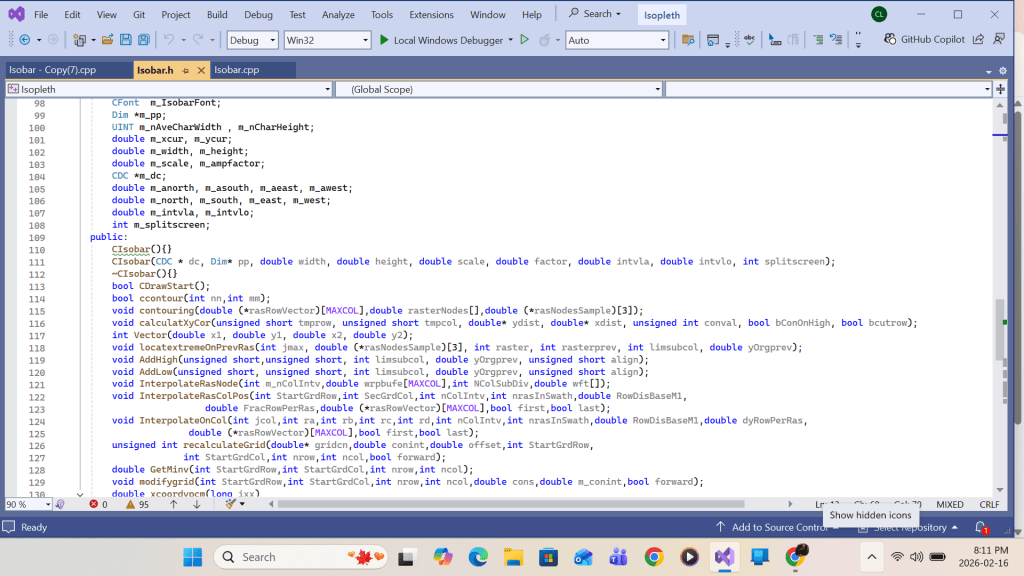This screenshot has width=1024, height=576.
Task: Click the warnings indicator showing 95
Action: [x=137, y=505]
